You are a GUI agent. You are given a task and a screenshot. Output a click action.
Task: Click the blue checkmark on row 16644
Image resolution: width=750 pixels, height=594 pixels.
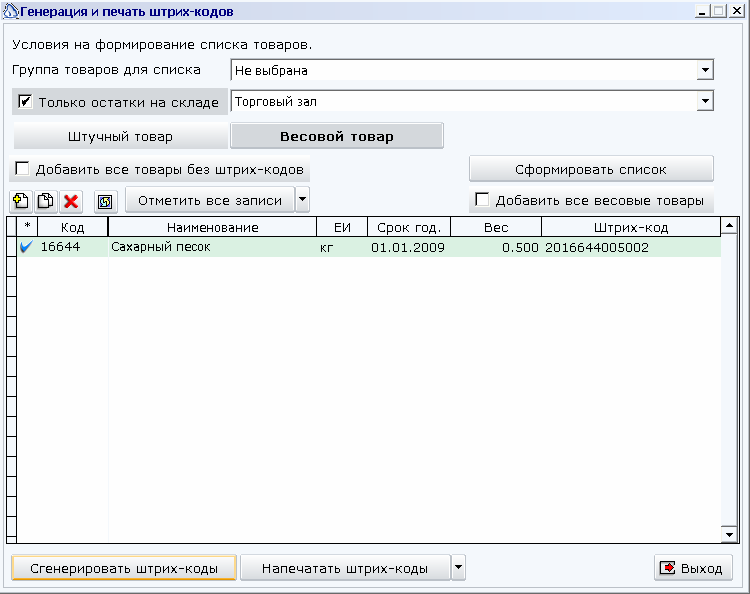[x=26, y=247]
